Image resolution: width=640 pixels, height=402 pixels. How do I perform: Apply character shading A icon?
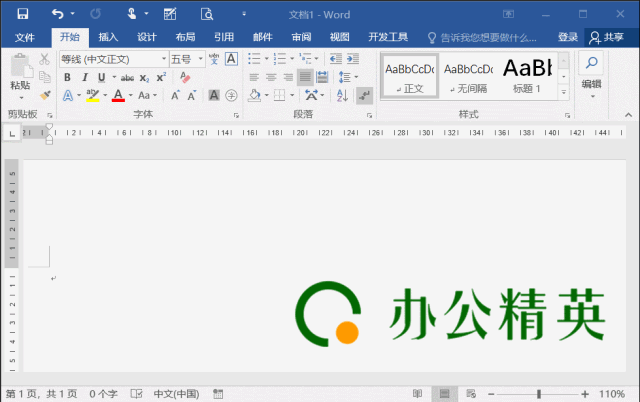214,96
